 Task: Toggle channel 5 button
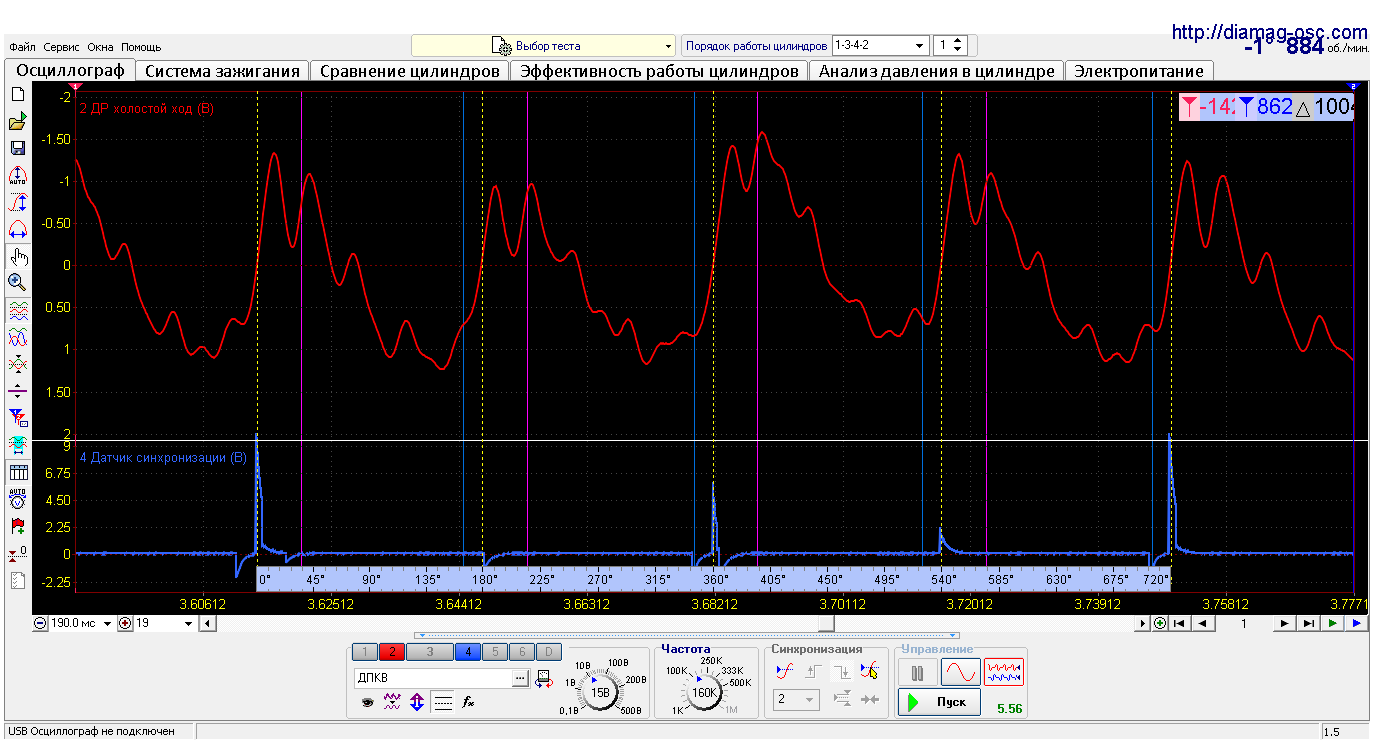[x=494, y=652]
